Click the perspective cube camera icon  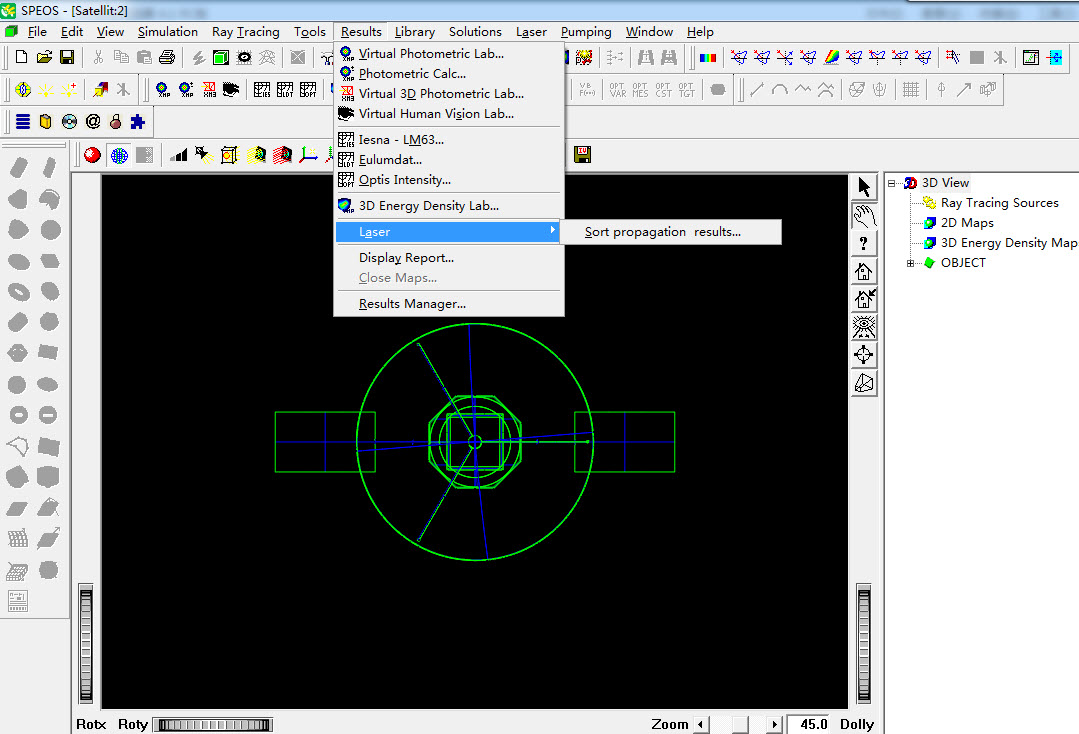(864, 383)
